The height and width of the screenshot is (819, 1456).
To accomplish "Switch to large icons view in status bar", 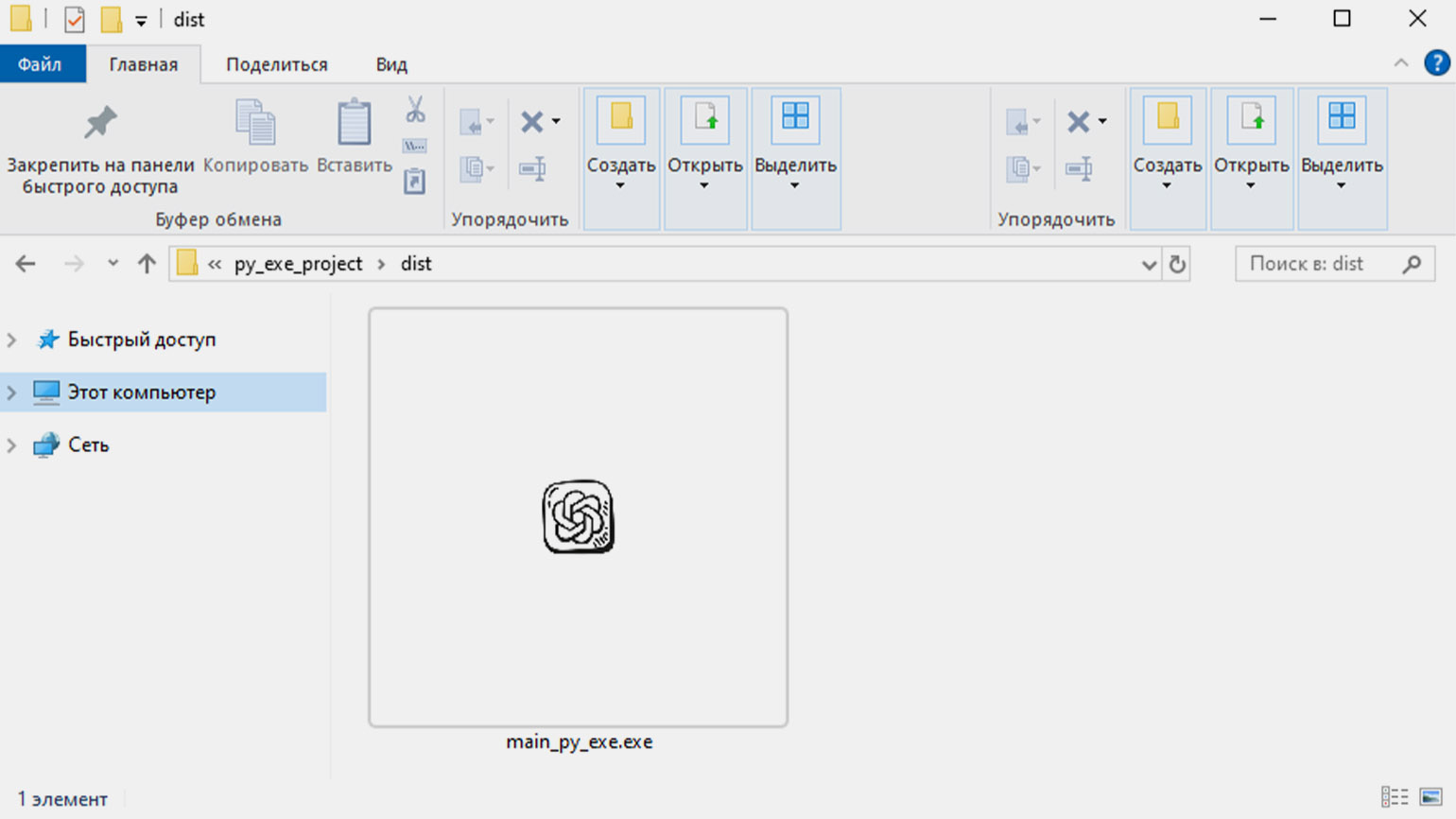I will pos(1431,796).
